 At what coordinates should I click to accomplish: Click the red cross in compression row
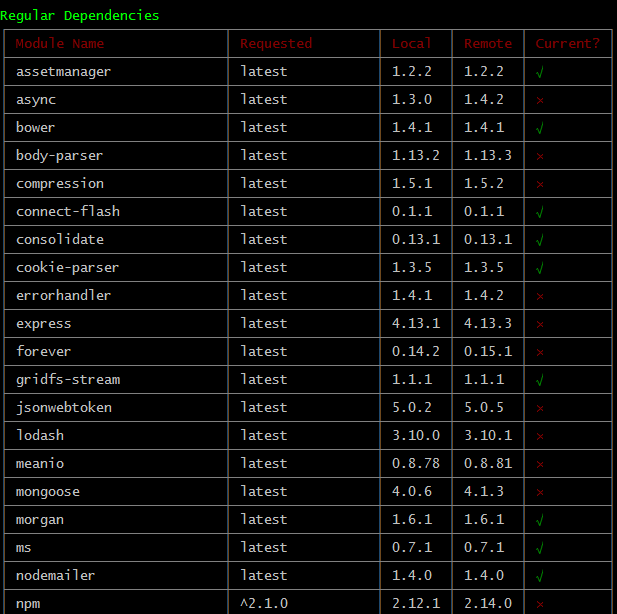540,185
